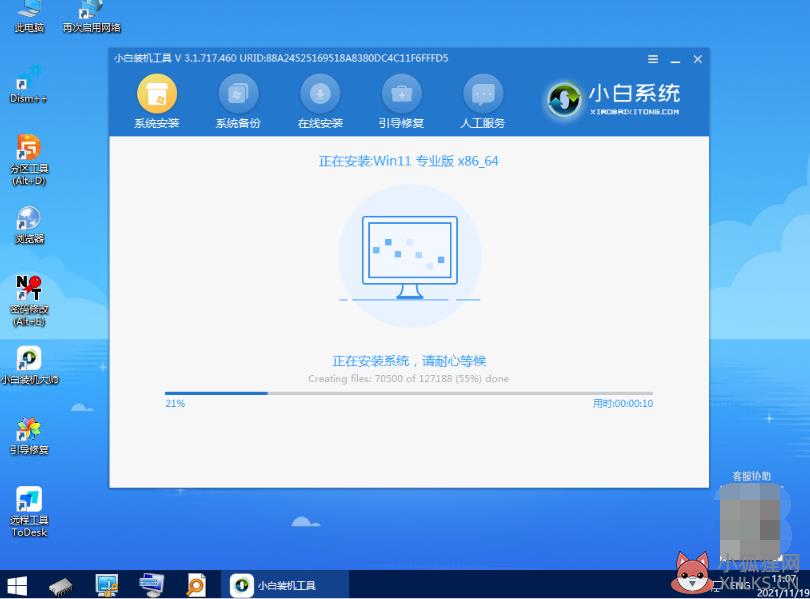Click the window title version text
The width and height of the screenshot is (810, 599).
point(281,58)
